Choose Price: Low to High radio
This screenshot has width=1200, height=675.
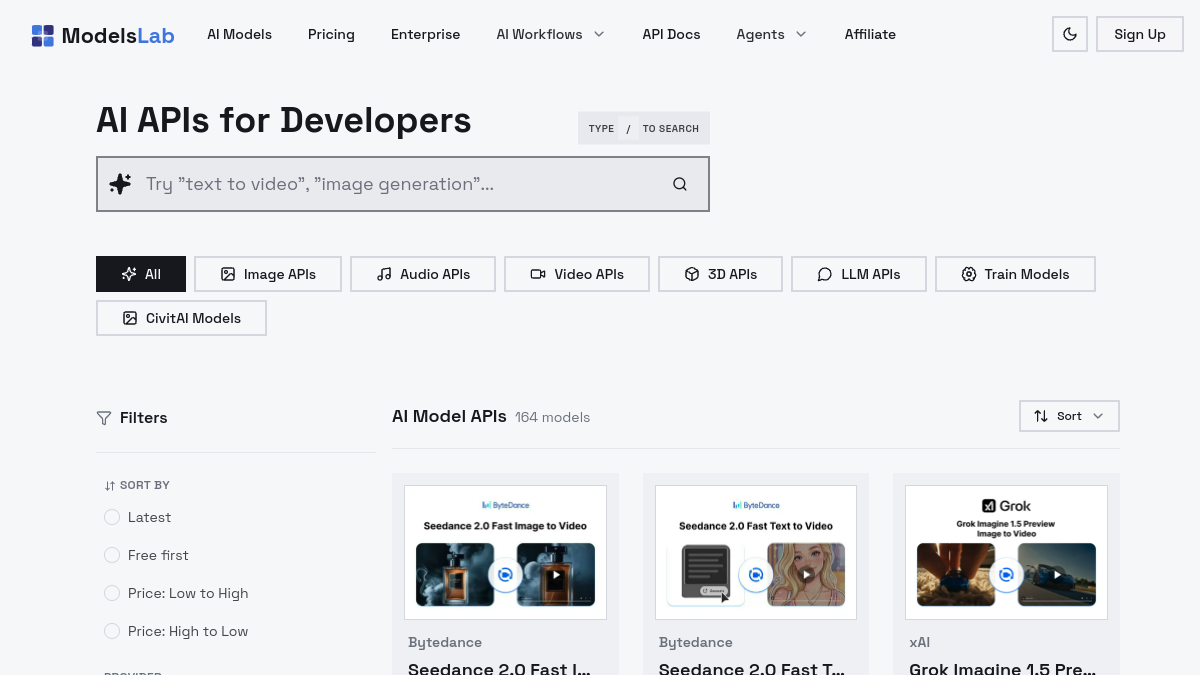pyautogui.click(x=112, y=593)
